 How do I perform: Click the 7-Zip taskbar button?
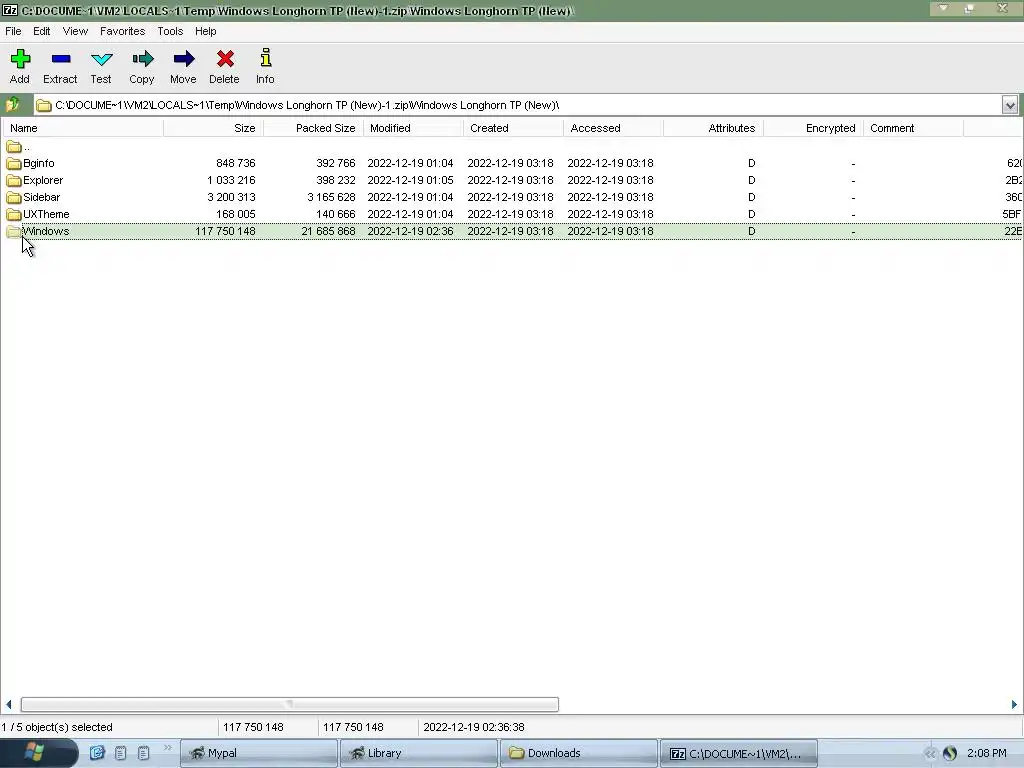[739, 753]
